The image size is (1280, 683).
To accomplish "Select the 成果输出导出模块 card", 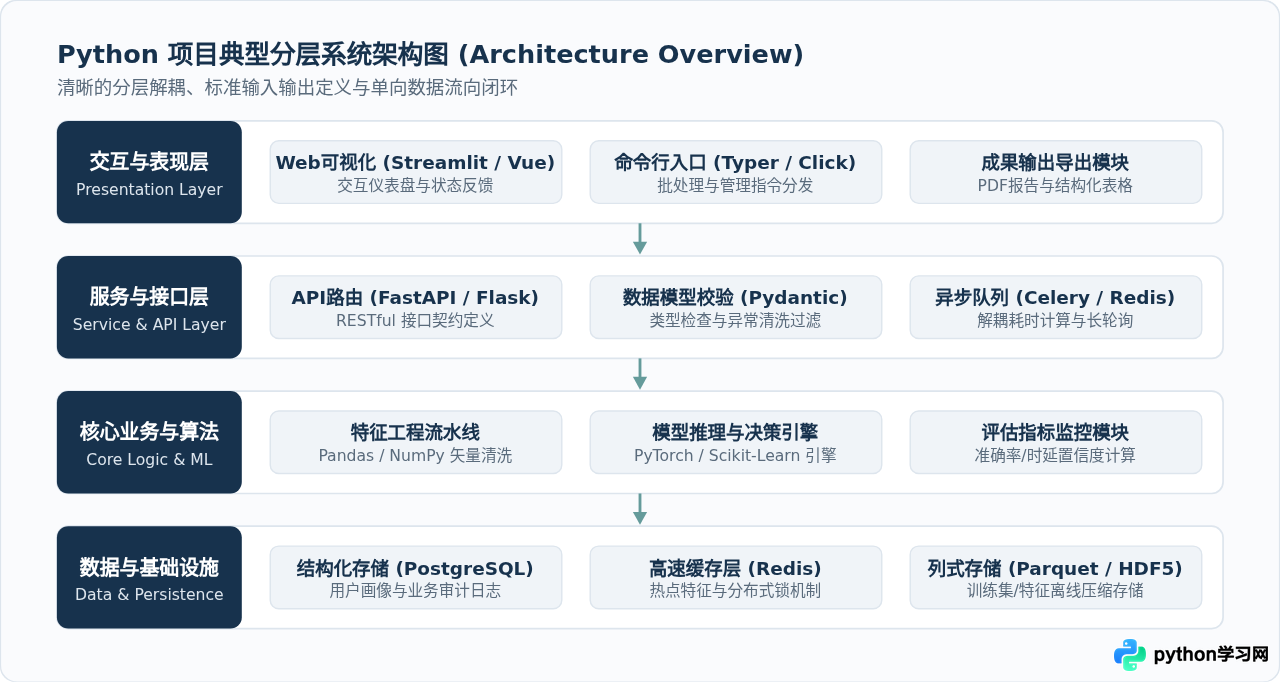I will (1056, 172).
